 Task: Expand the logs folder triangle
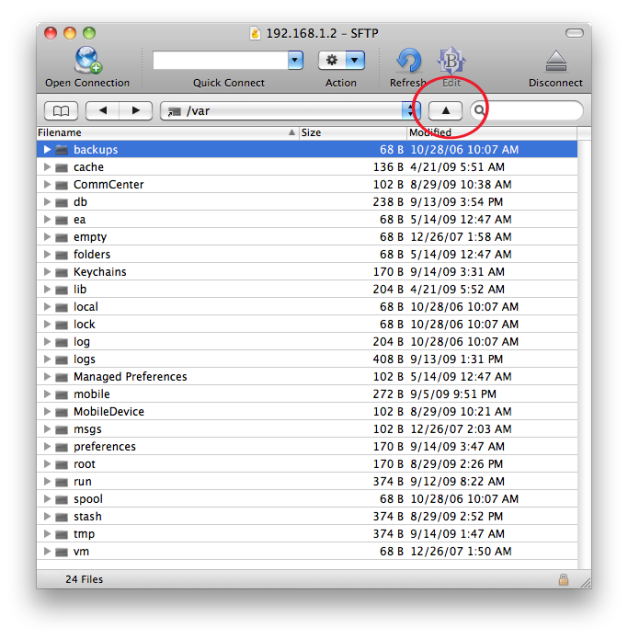click(47, 359)
